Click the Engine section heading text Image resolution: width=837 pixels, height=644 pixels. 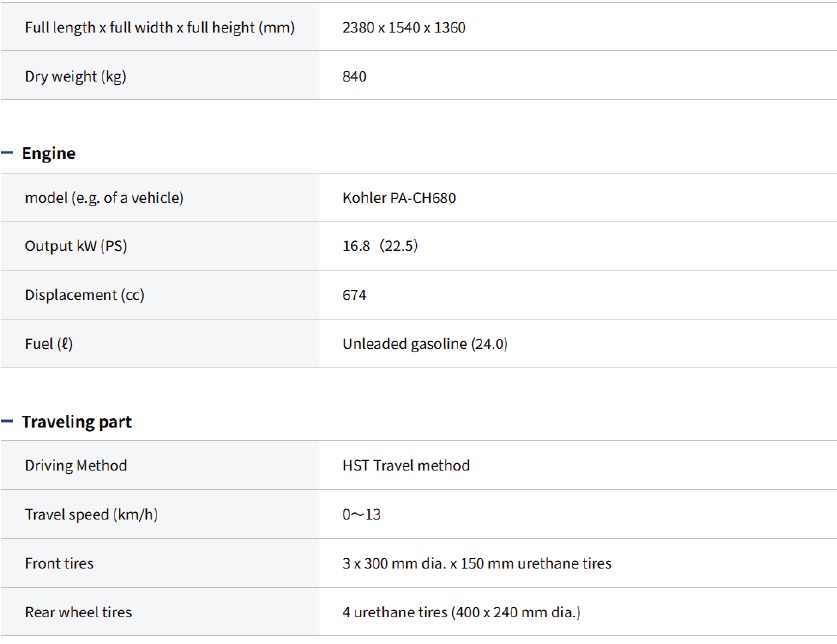49,154
